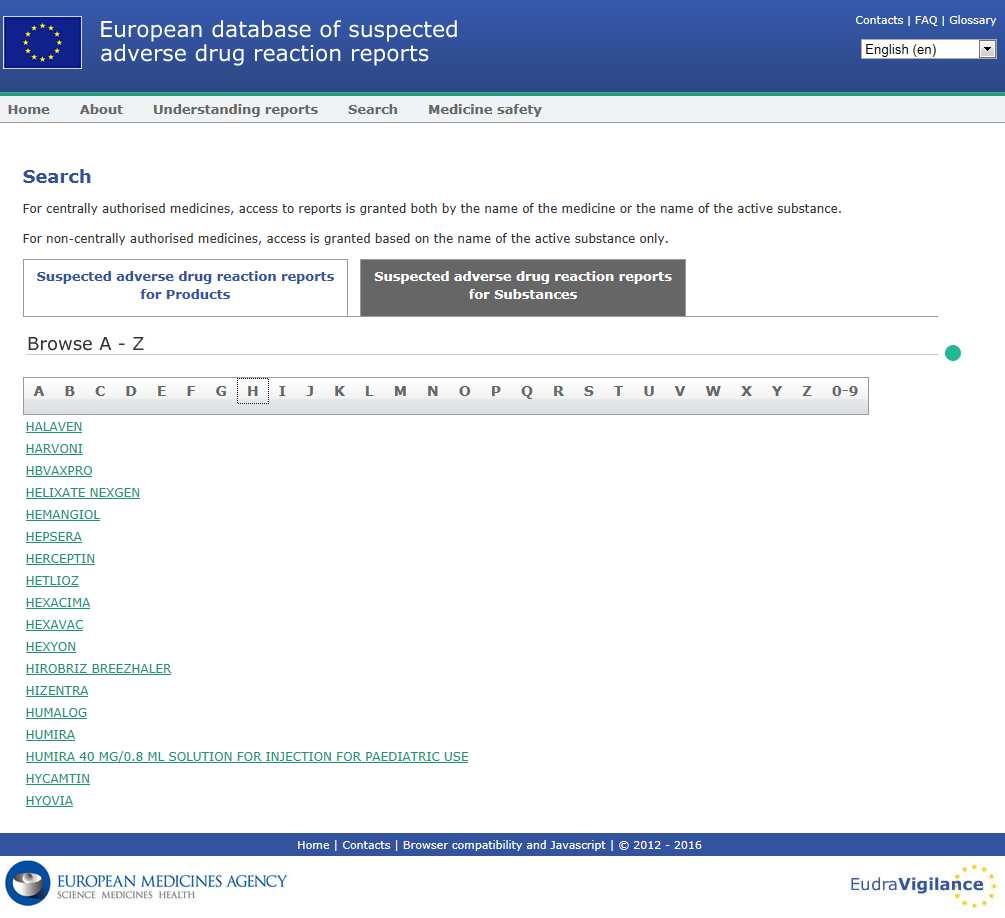Browse medicines starting with A
The width and height of the screenshot is (1005, 918).
click(x=39, y=391)
